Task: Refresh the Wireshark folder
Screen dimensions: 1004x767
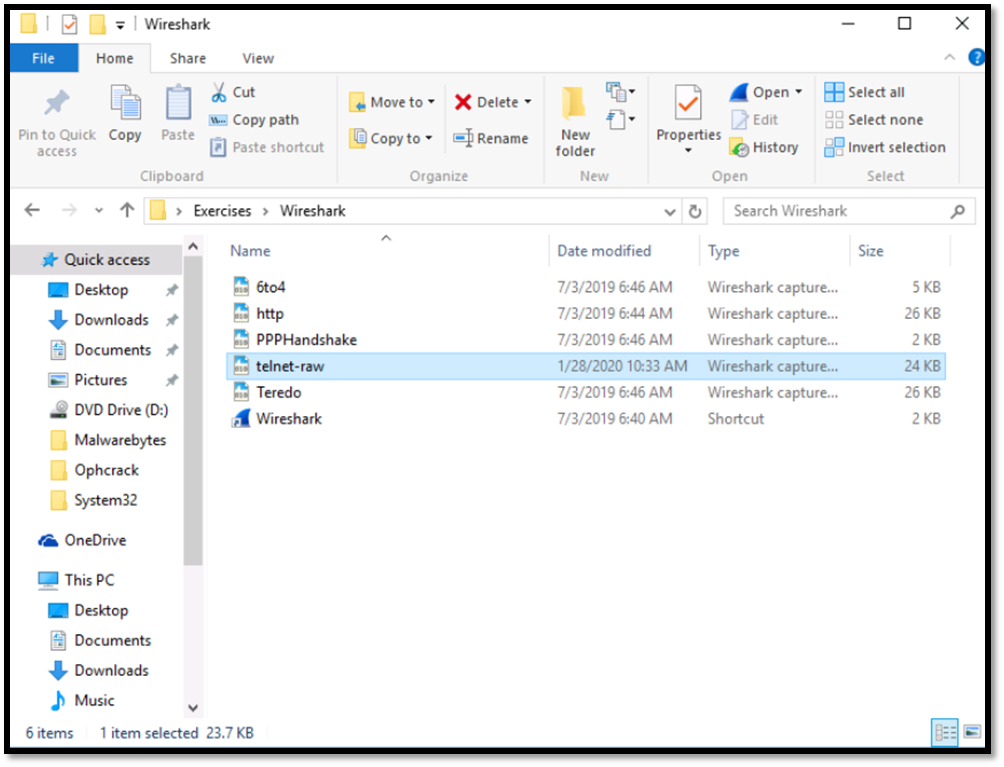Action: pyautogui.click(x=695, y=211)
